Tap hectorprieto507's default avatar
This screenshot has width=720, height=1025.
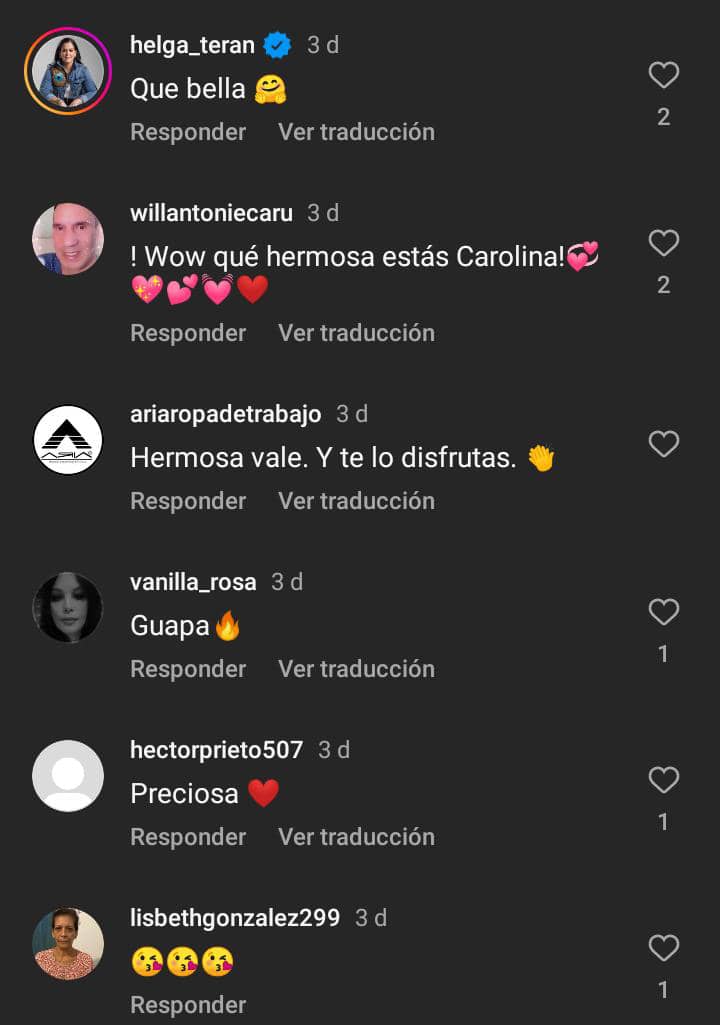click(68, 776)
